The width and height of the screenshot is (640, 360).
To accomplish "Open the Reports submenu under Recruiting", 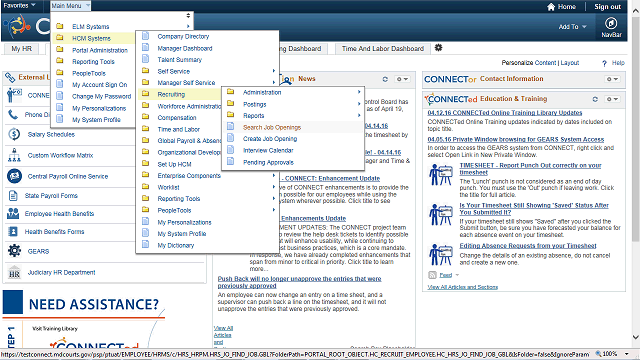I will coord(253,116).
